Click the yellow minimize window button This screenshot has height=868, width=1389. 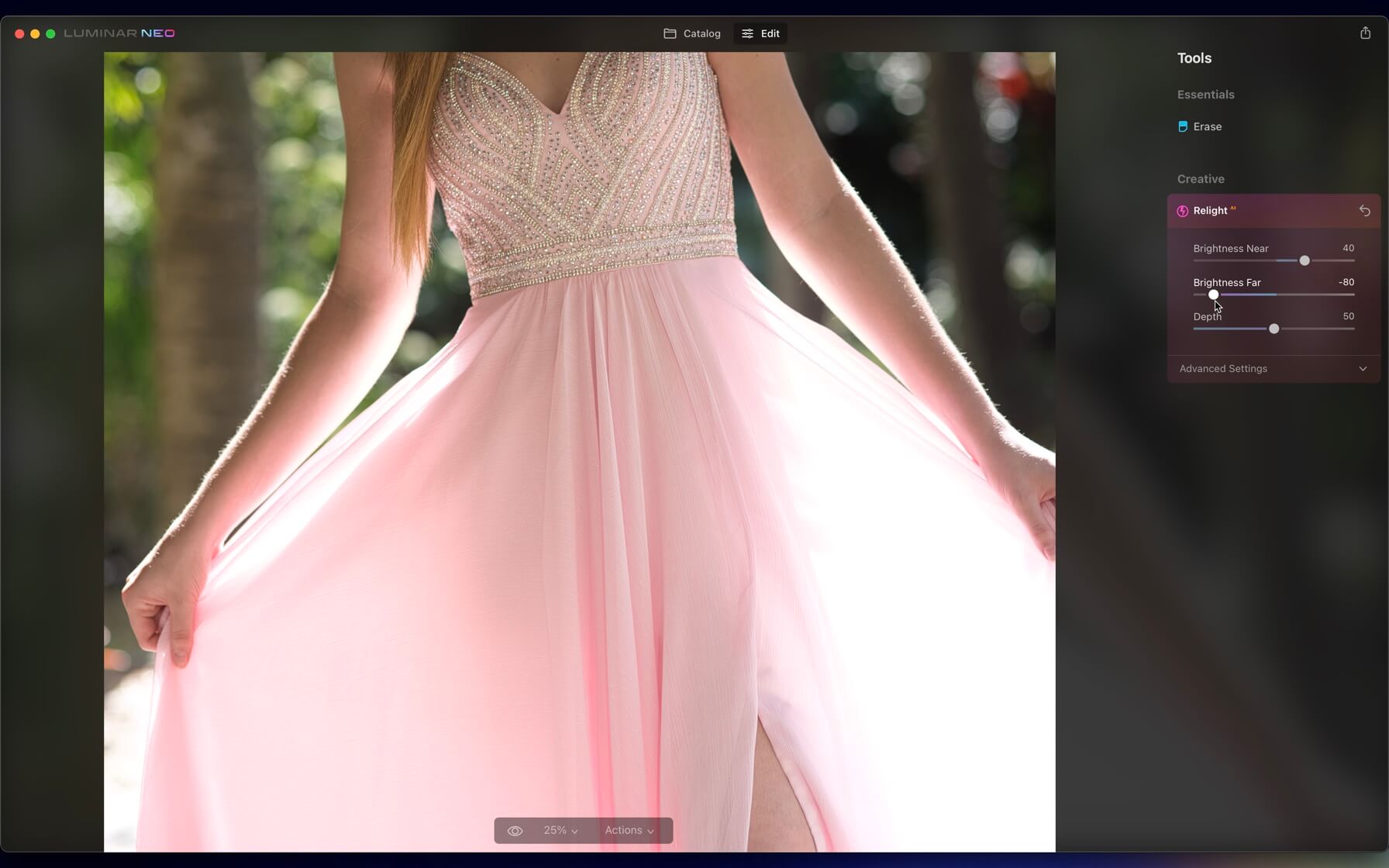[x=35, y=33]
